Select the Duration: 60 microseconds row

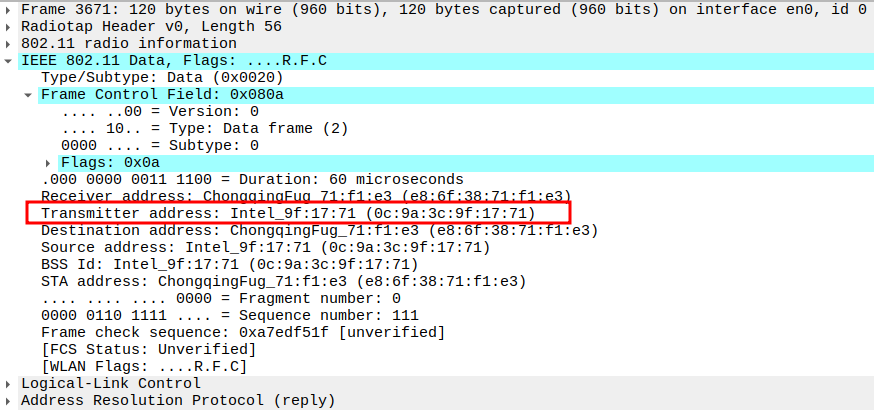(x=252, y=179)
